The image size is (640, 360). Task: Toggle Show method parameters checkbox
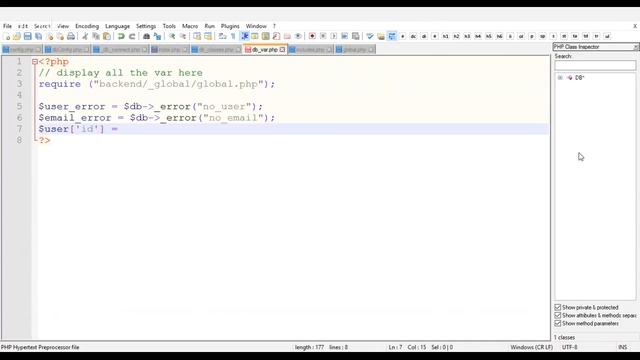click(558, 324)
